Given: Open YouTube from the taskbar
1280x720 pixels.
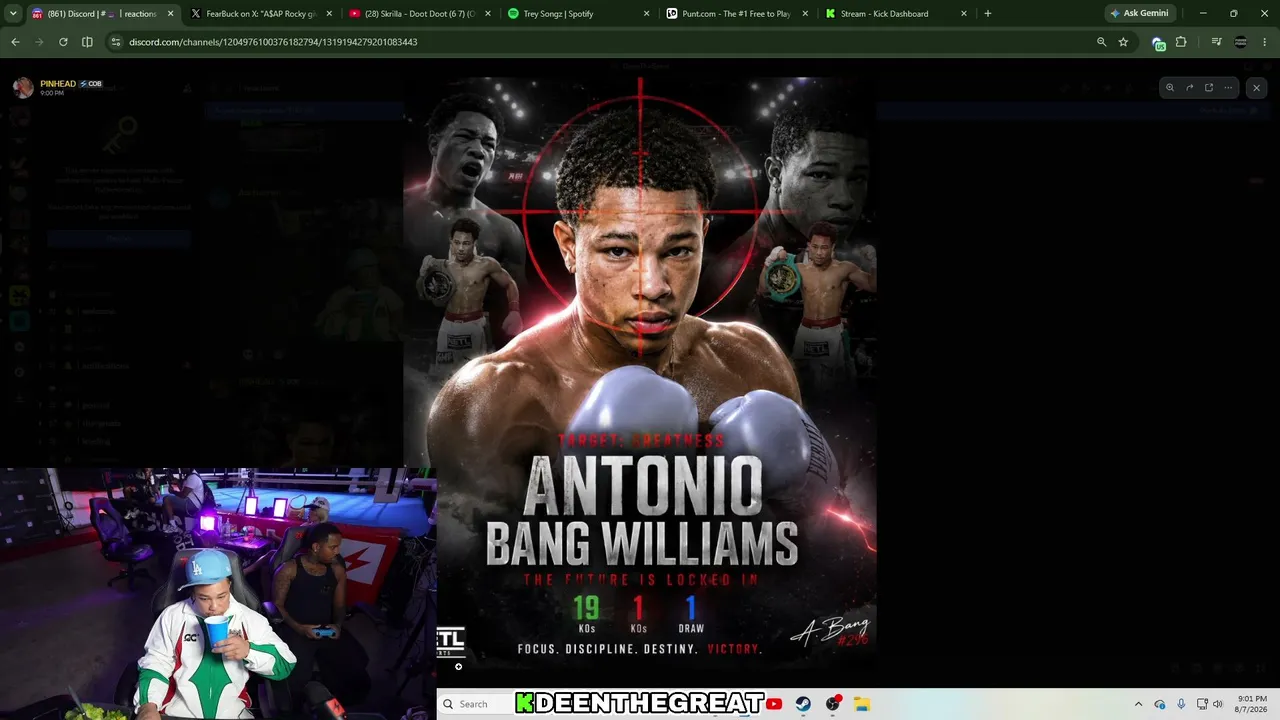Looking at the screenshot, I should 774,704.
